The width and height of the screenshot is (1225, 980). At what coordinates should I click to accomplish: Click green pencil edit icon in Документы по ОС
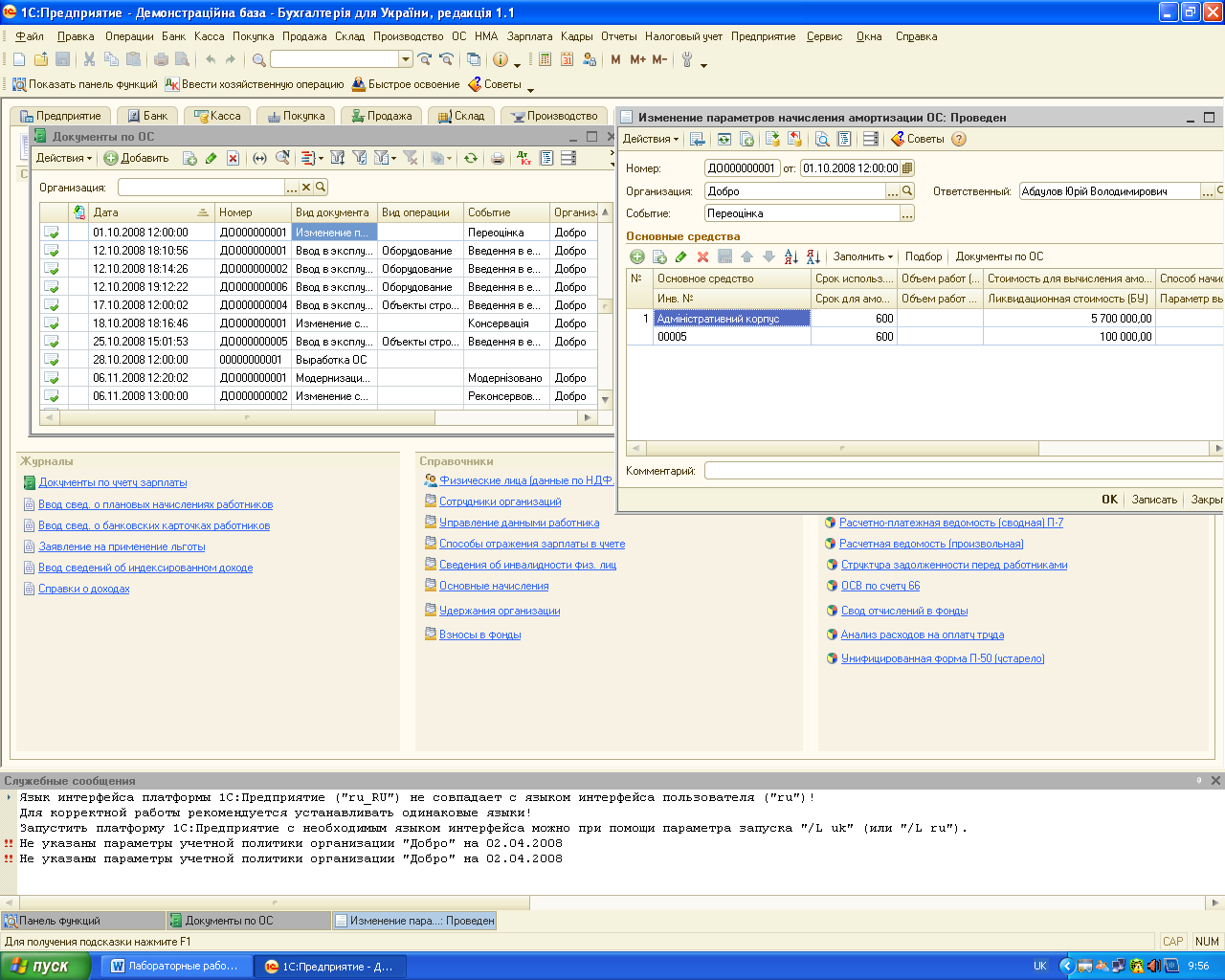(x=211, y=158)
